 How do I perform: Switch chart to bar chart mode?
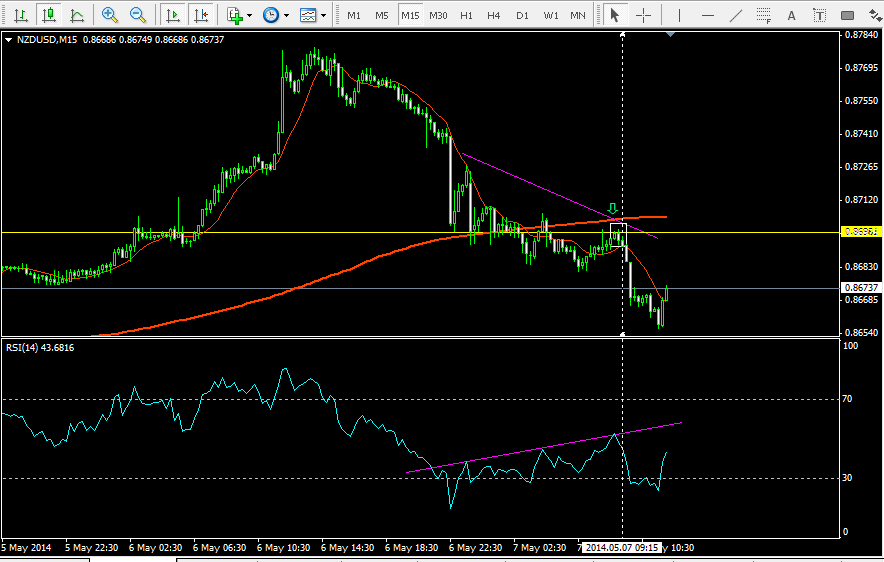pos(21,15)
